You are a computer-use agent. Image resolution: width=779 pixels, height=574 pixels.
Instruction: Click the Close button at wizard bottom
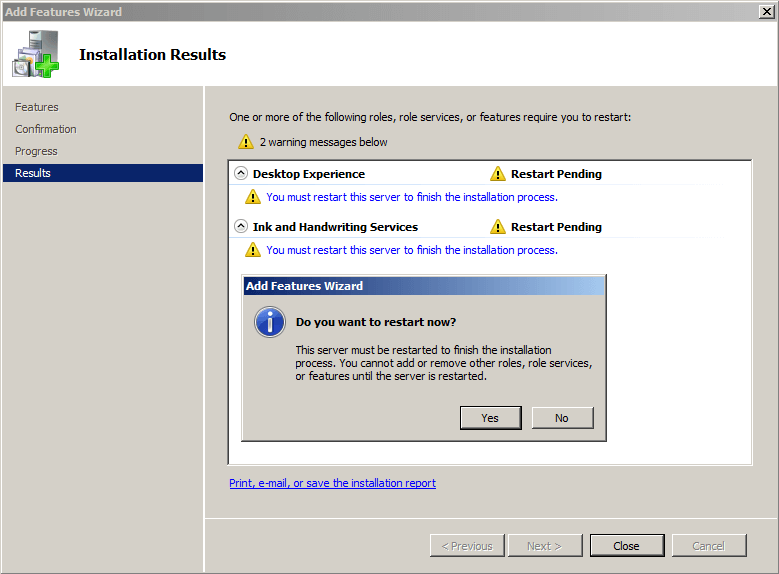click(x=627, y=546)
